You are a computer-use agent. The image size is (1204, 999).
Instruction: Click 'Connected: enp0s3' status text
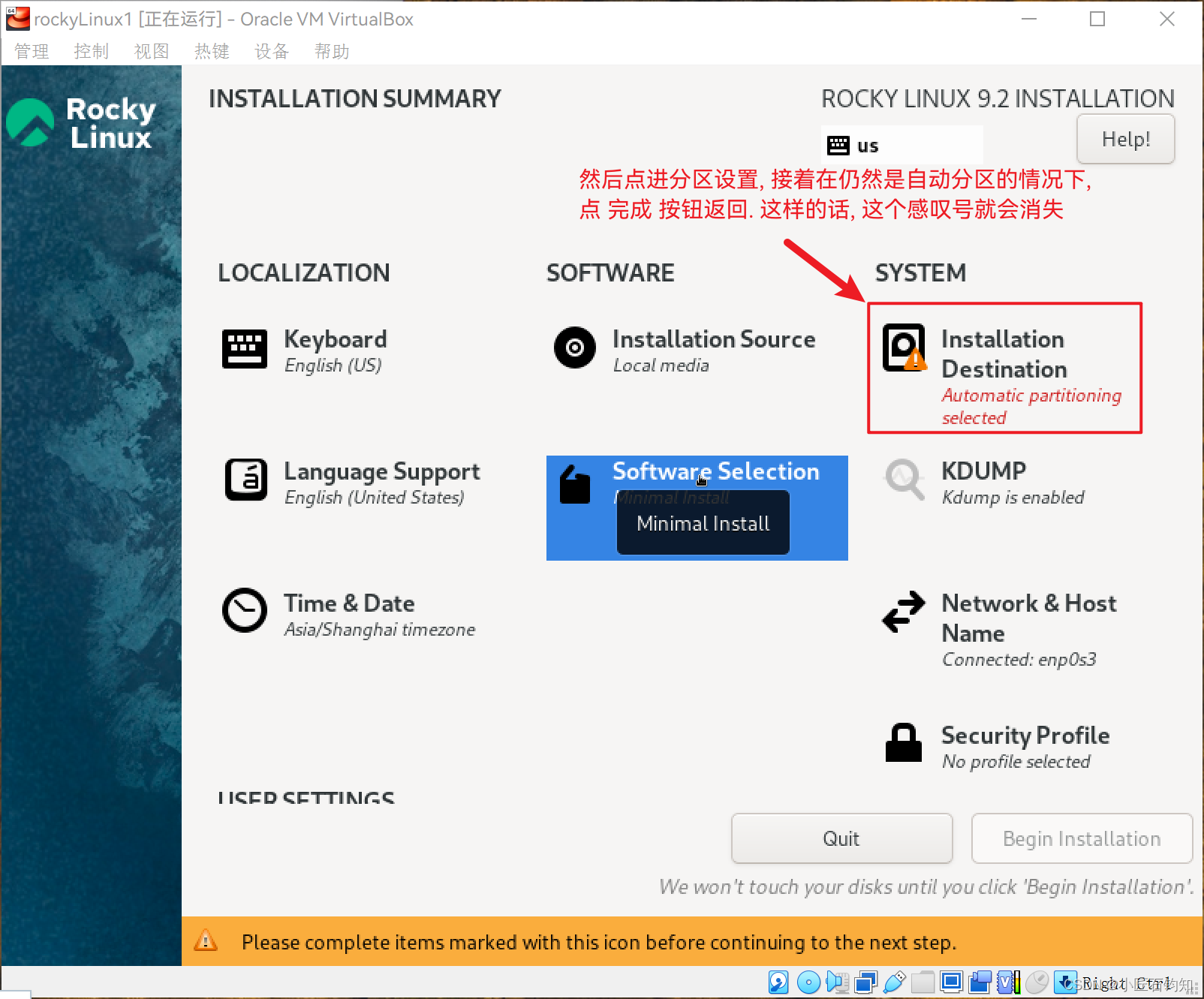pyautogui.click(x=1019, y=659)
